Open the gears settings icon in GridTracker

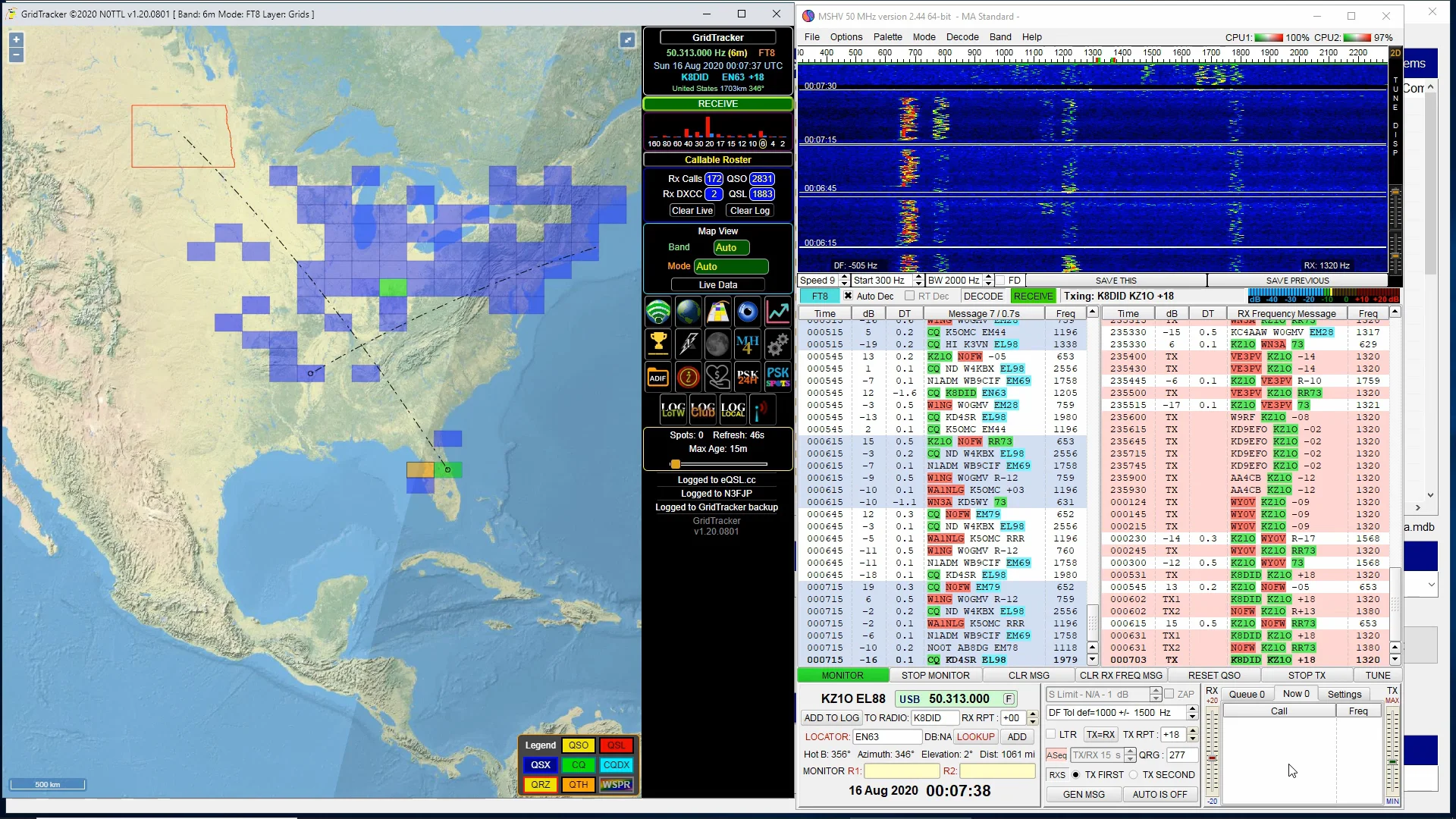tap(777, 344)
